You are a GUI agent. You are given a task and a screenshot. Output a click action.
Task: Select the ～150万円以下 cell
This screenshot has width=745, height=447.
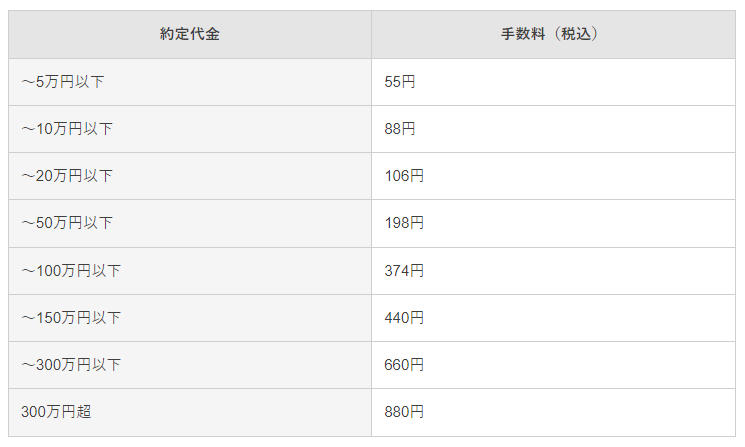point(71,318)
